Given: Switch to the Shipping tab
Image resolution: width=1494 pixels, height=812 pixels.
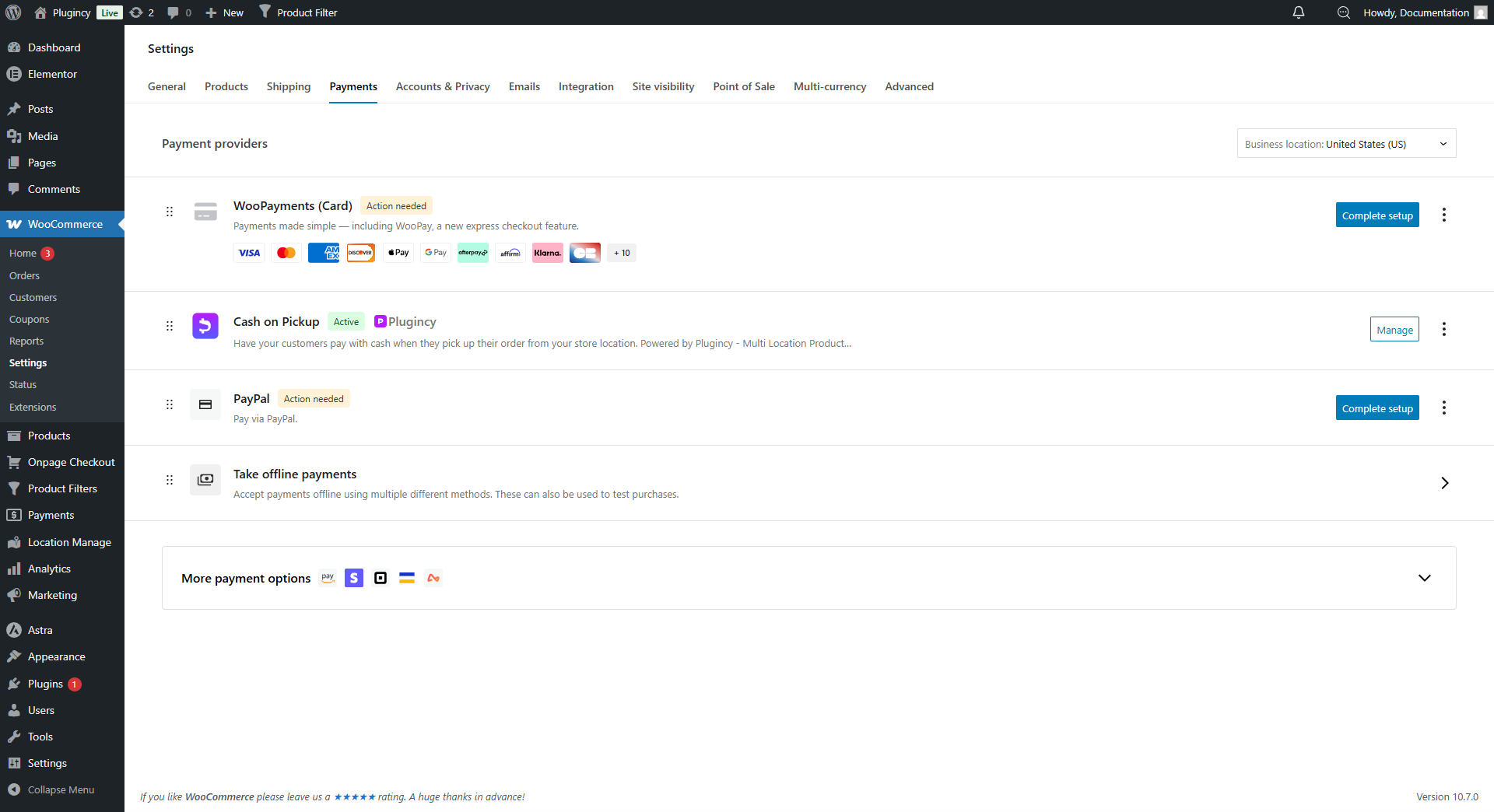Looking at the screenshot, I should point(289,86).
